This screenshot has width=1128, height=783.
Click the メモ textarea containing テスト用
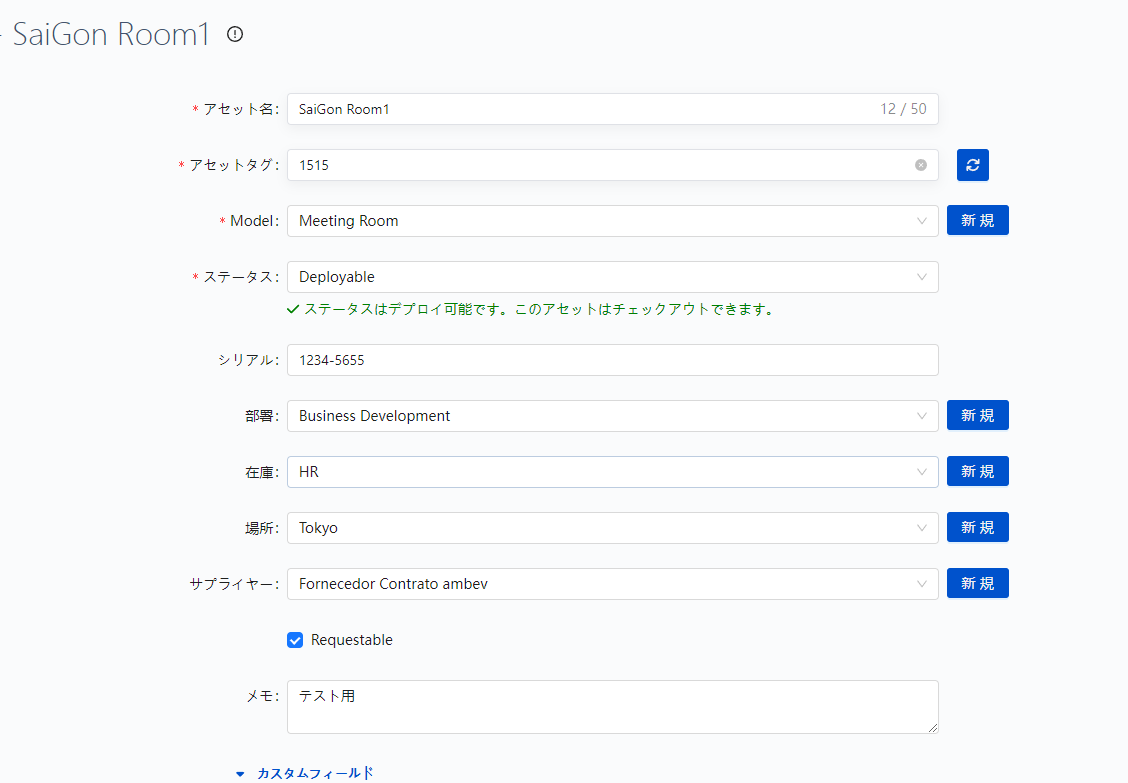[611, 707]
